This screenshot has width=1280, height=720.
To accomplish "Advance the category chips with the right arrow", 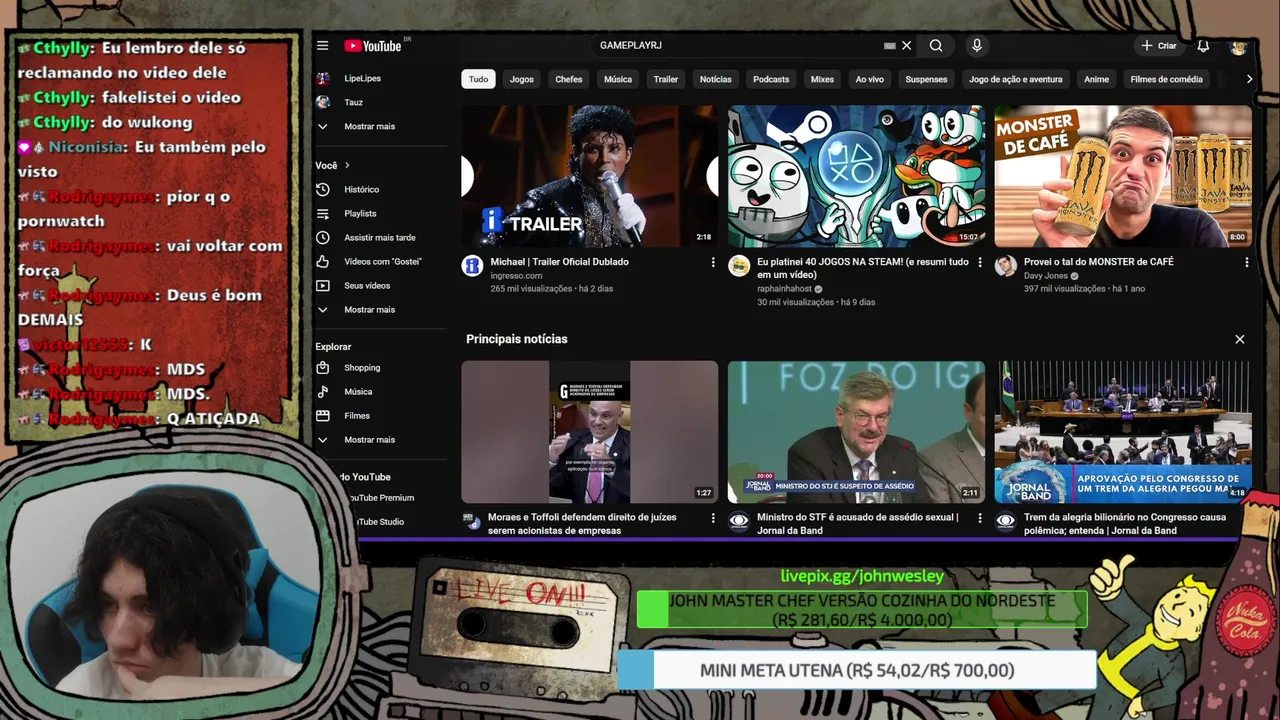I will tap(1248, 79).
